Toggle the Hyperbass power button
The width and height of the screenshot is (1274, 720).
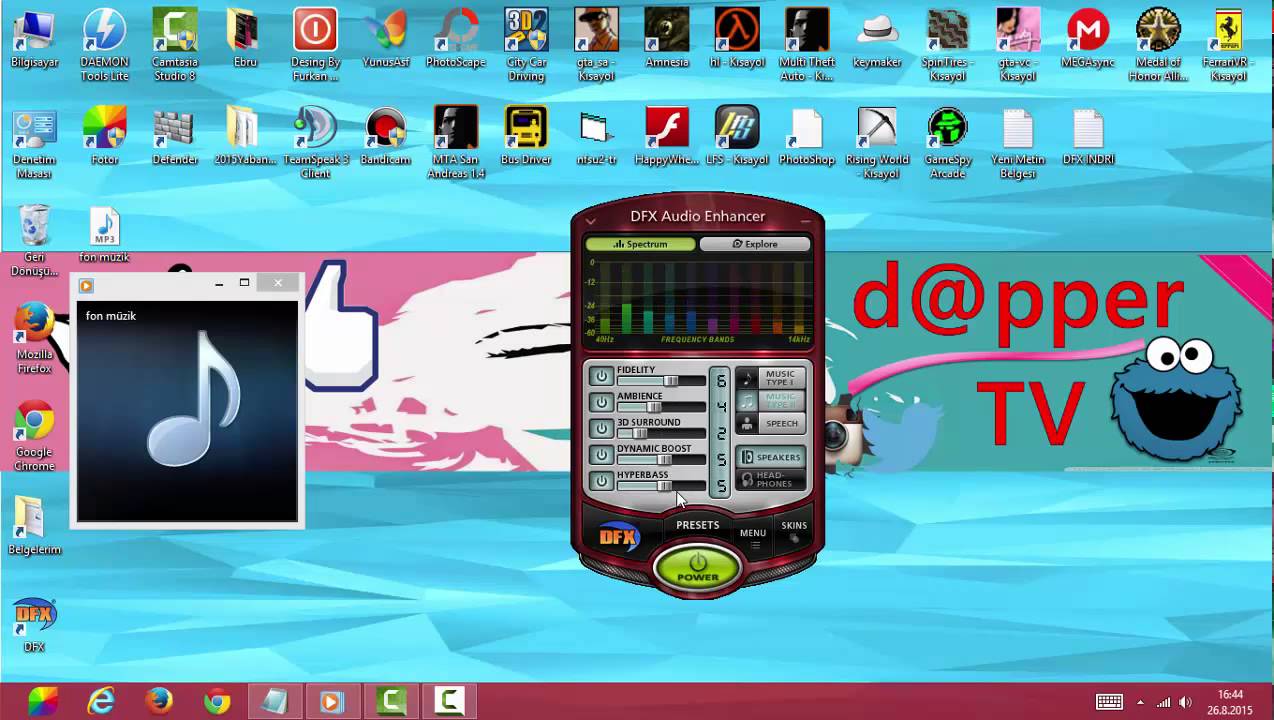pyautogui.click(x=601, y=481)
